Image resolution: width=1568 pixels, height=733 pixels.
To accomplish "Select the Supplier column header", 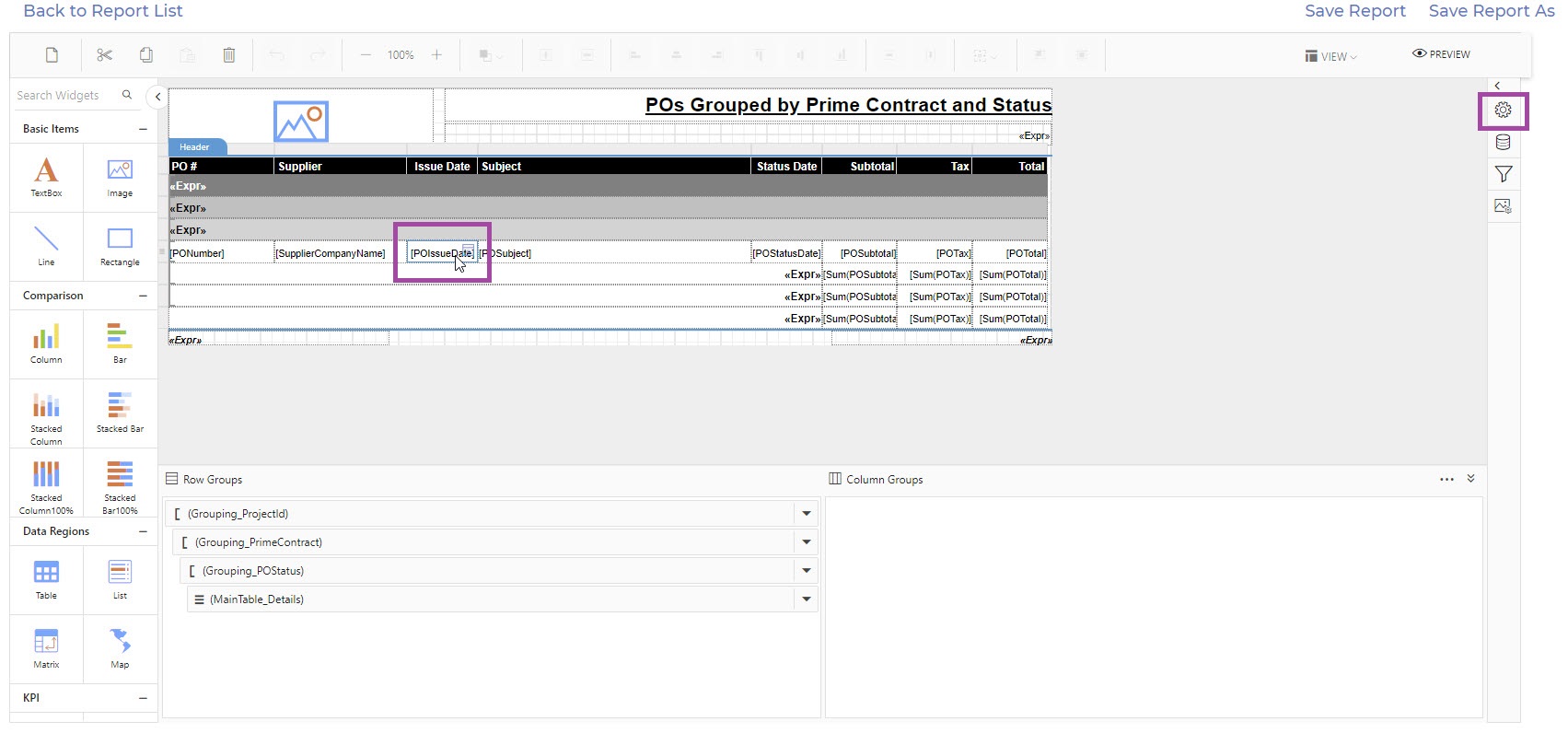I will coord(340,167).
